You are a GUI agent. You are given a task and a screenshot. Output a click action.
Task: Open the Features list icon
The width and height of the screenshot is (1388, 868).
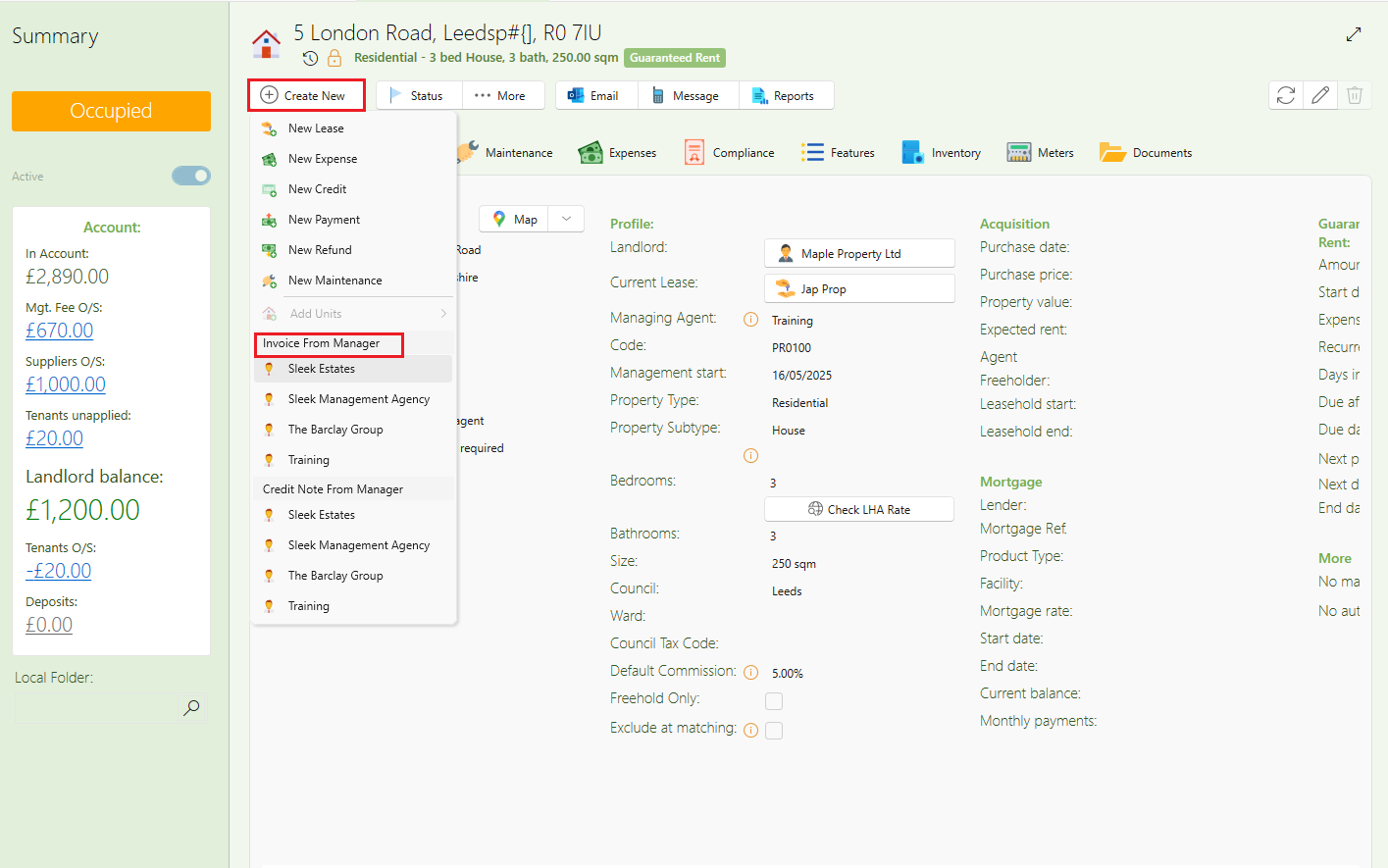tap(812, 152)
